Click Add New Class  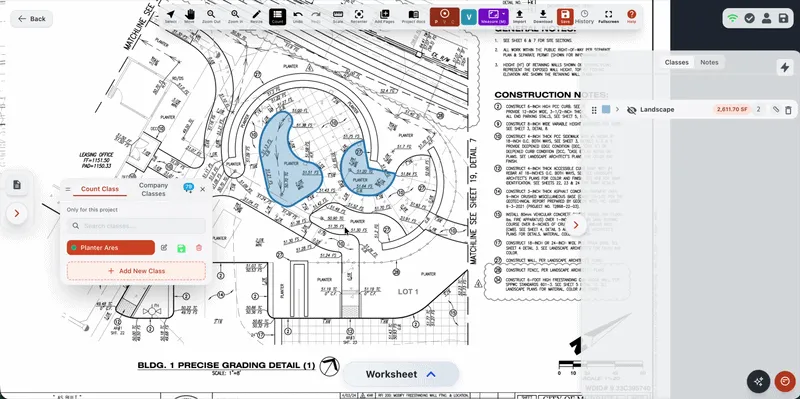(x=136, y=271)
